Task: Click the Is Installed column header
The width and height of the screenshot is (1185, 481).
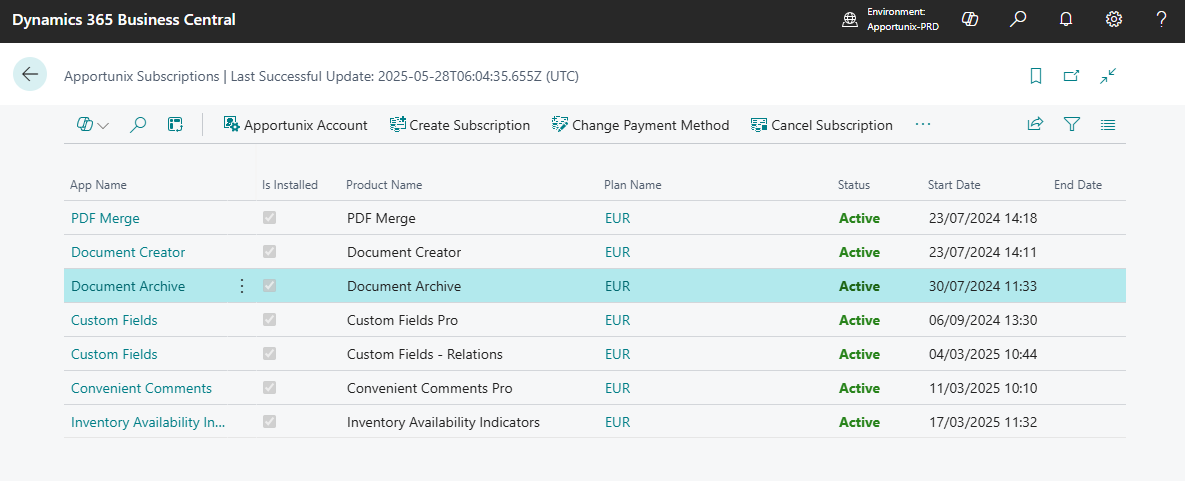Action: [x=290, y=185]
